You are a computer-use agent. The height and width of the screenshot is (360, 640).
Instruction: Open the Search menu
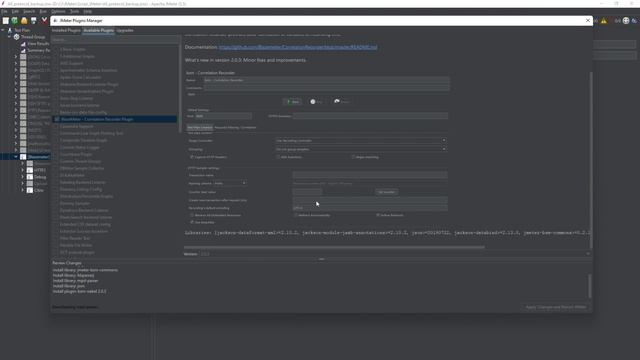pos(29,11)
